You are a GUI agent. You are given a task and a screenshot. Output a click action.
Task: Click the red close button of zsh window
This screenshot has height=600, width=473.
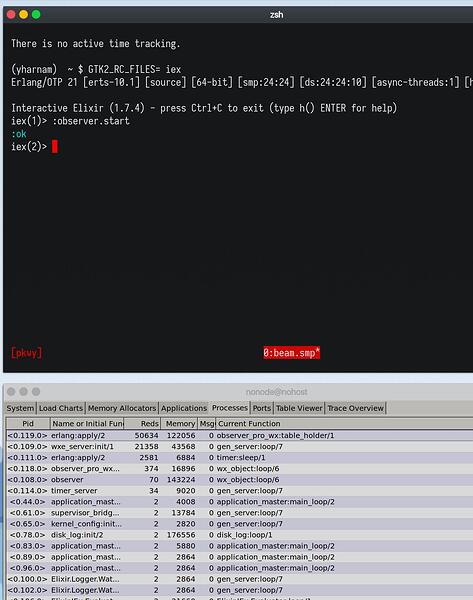(x=11, y=15)
